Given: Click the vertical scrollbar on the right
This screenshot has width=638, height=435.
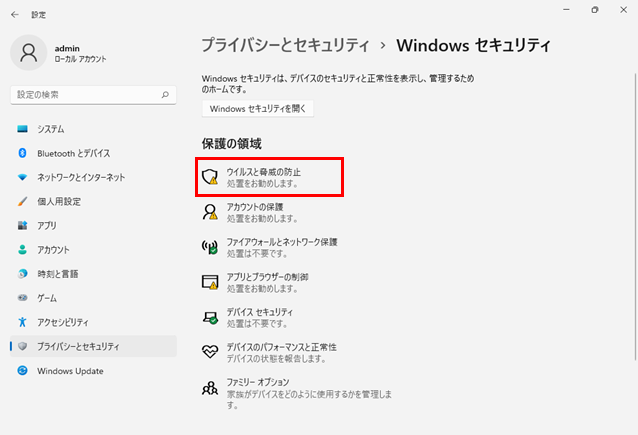Looking at the screenshot, I should [x=635, y=216].
